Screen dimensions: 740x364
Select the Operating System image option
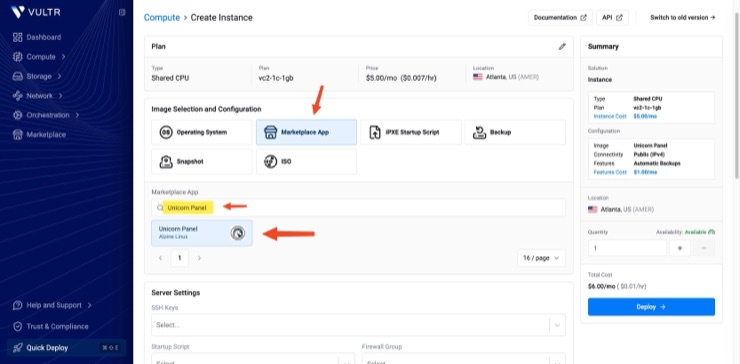click(x=202, y=132)
